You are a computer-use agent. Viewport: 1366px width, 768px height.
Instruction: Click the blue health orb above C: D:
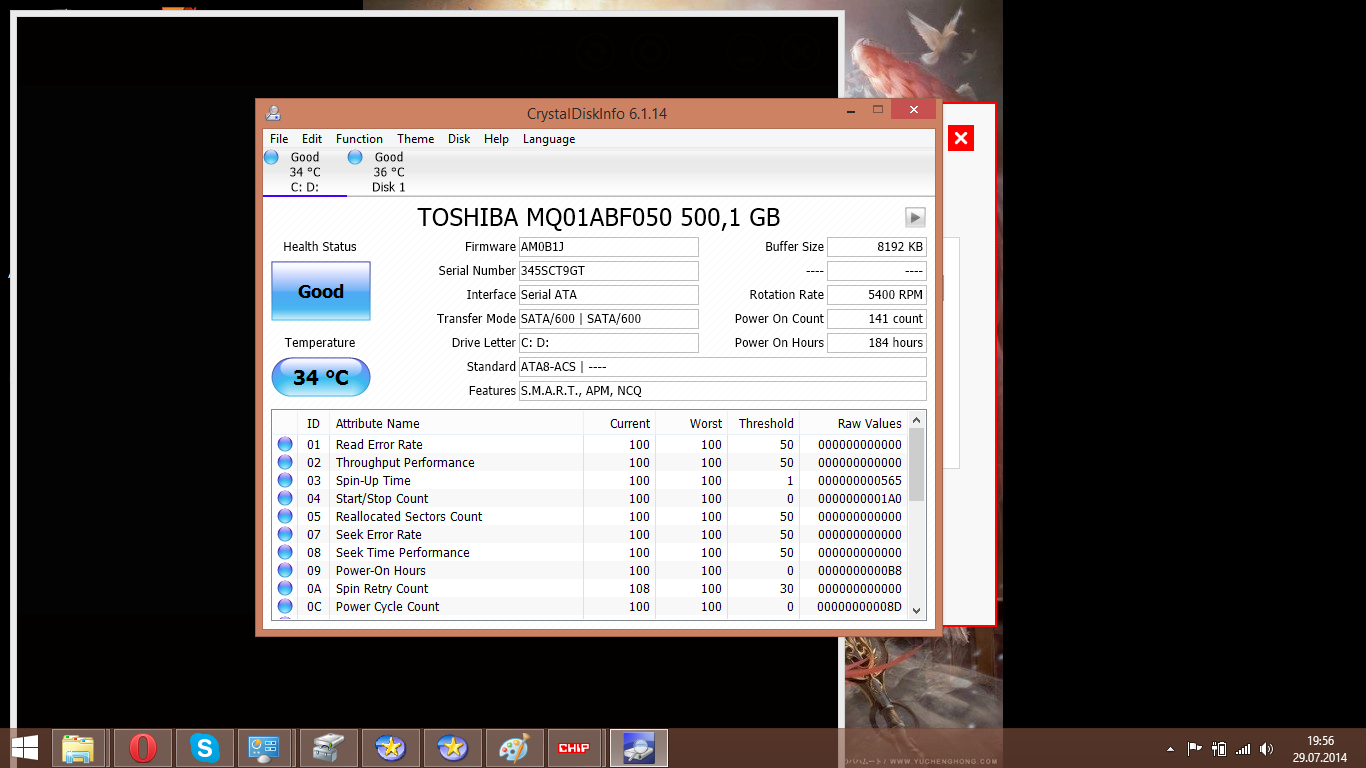pos(271,157)
